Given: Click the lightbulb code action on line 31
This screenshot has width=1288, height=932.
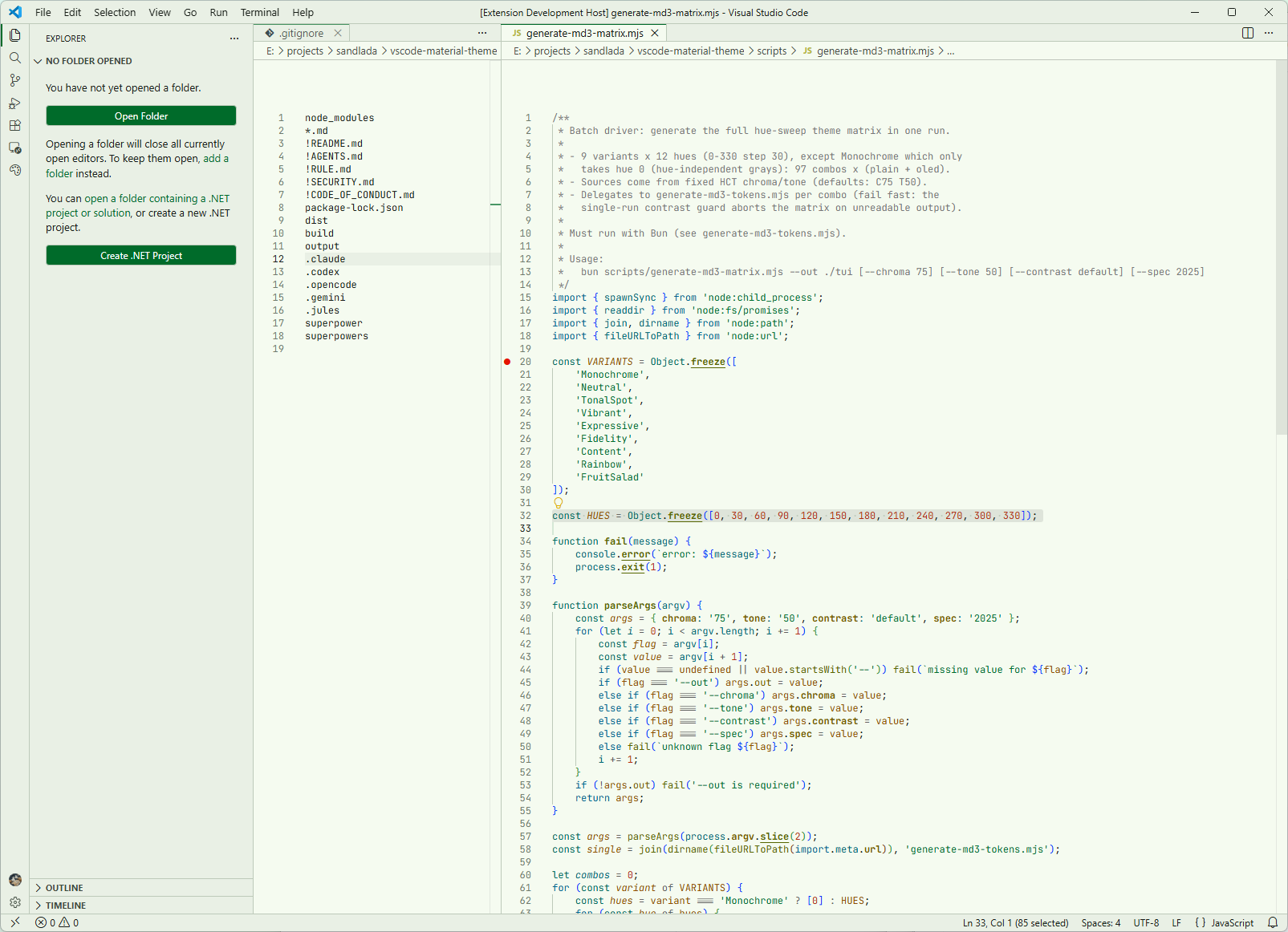Looking at the screenshot, I should 559,503.
